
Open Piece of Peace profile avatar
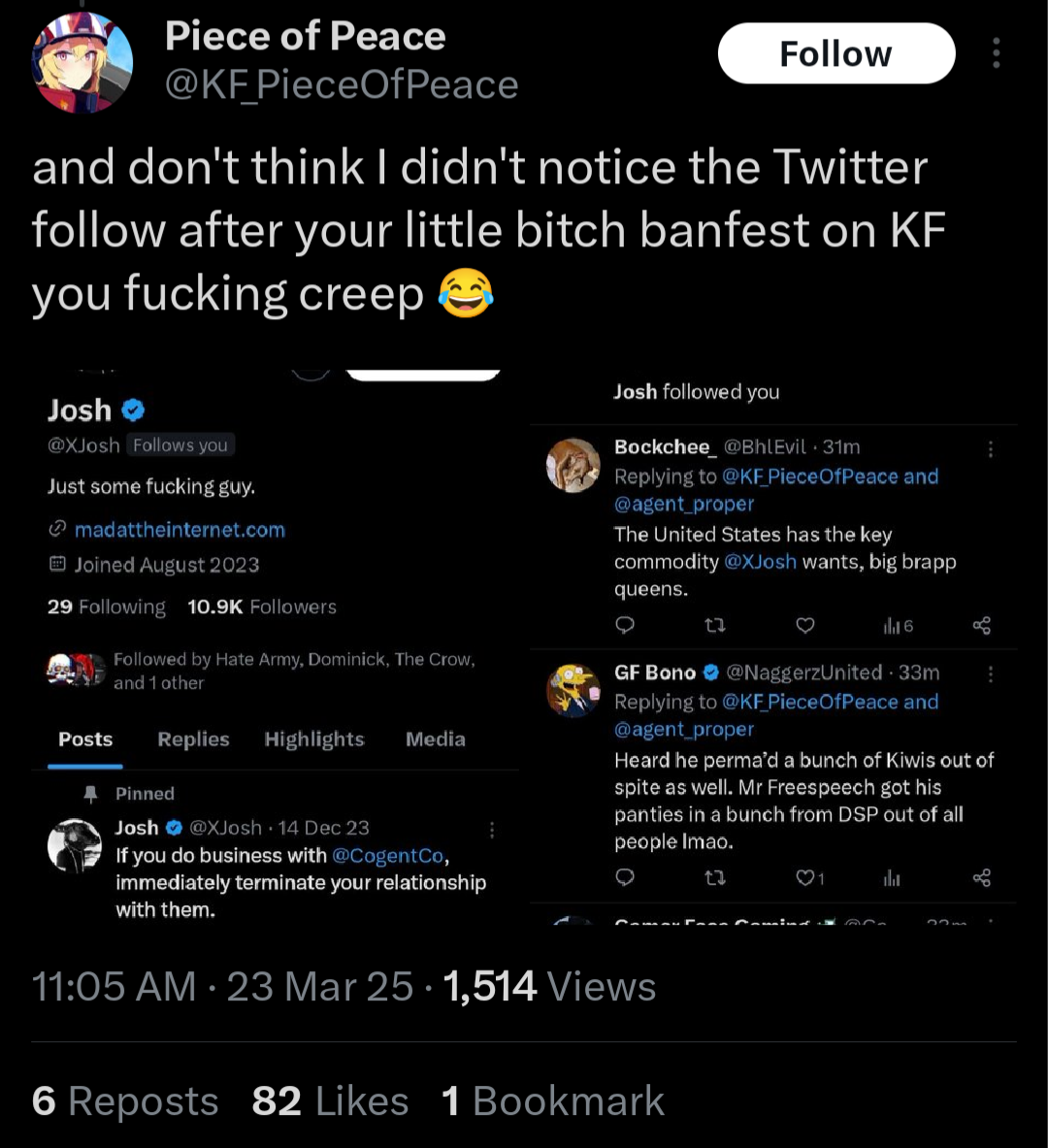[82, 62]
